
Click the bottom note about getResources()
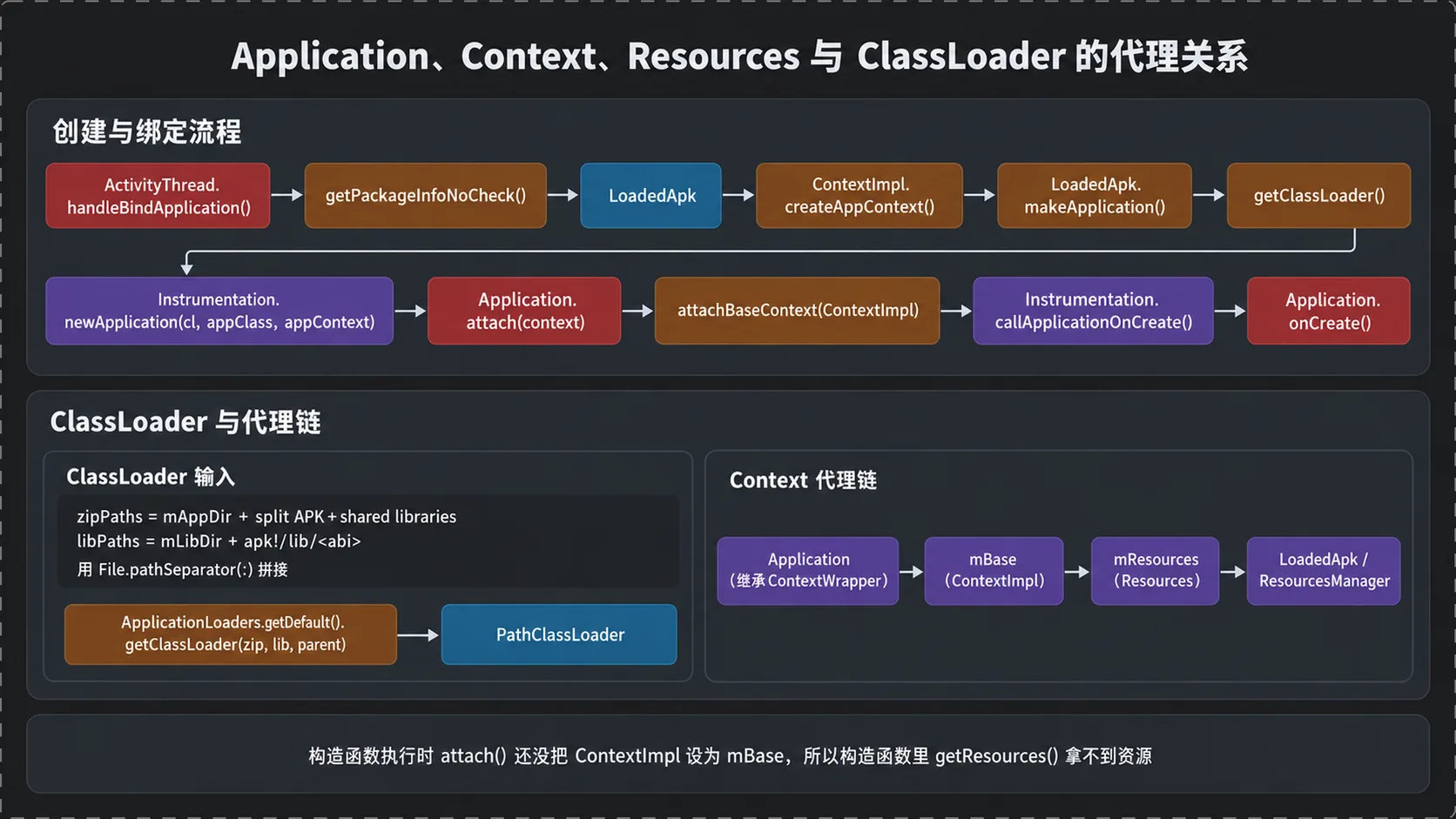tap(730, 756)
